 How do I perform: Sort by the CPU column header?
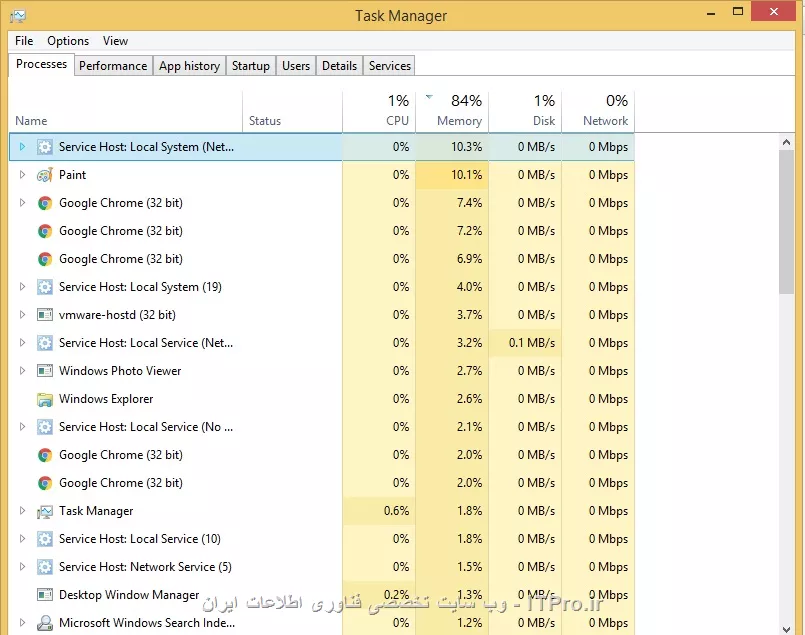379,111
